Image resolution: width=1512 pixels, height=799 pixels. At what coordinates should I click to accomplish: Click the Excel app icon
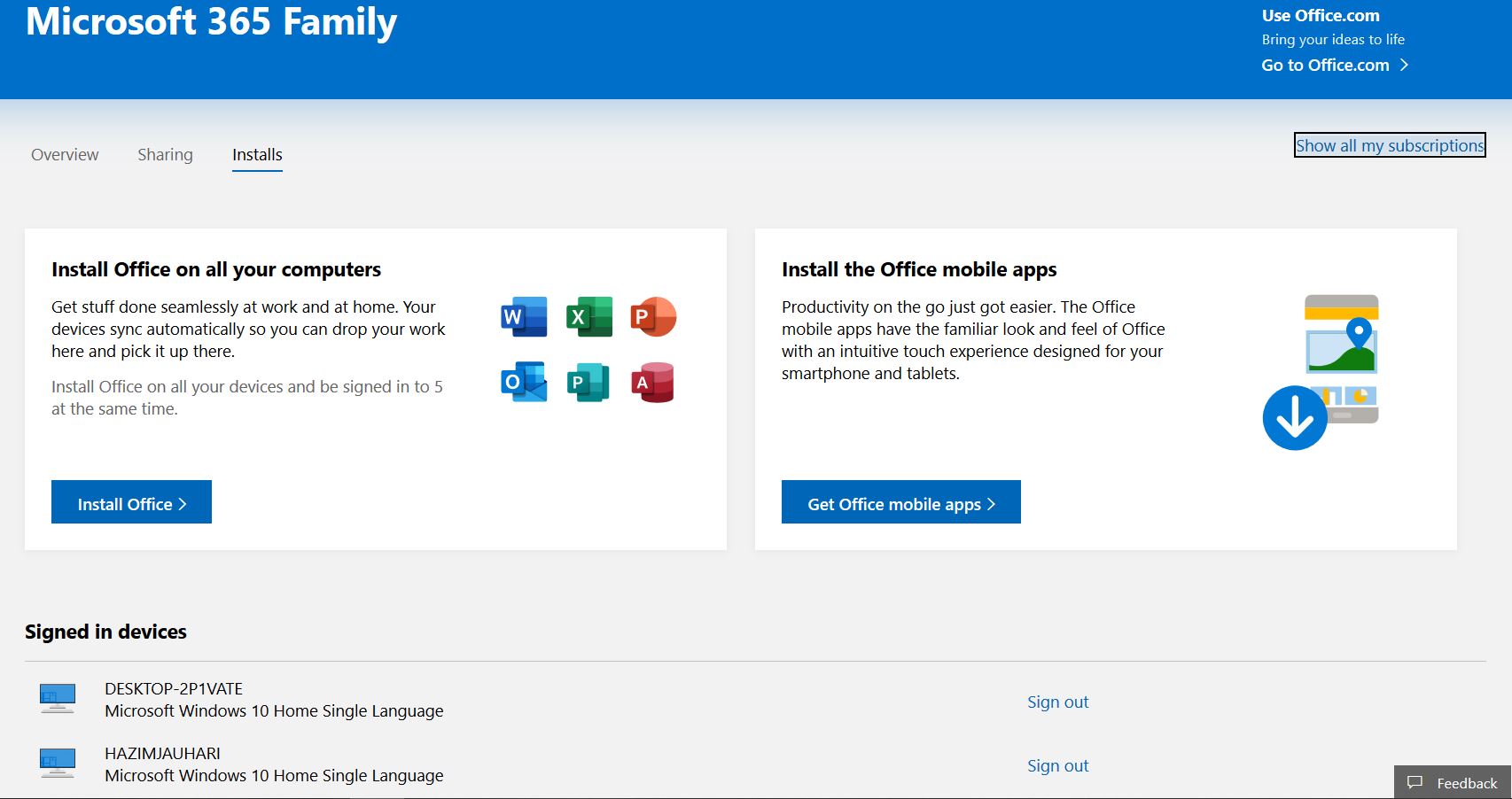click(x=589, y=316)
